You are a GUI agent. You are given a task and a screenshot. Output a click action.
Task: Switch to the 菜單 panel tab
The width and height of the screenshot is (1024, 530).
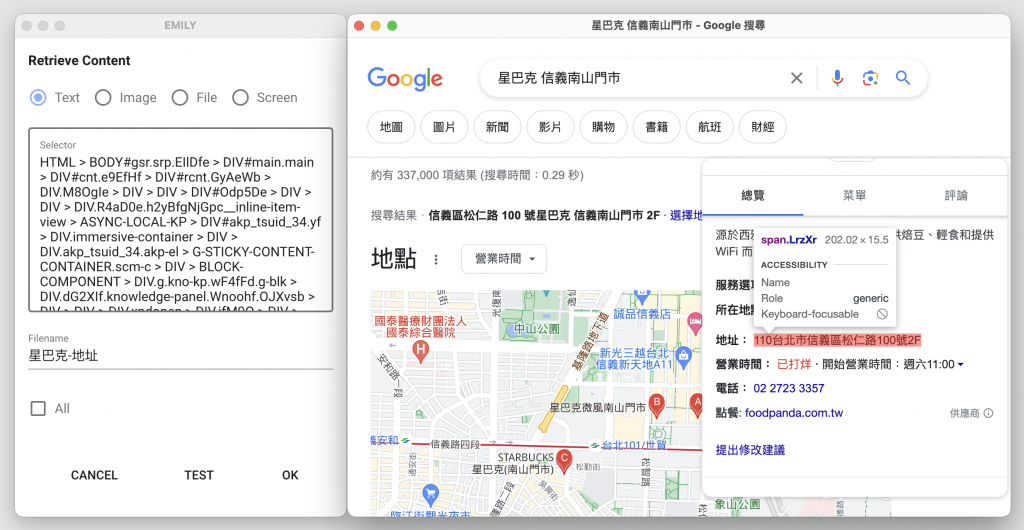(x=854, y=196)
